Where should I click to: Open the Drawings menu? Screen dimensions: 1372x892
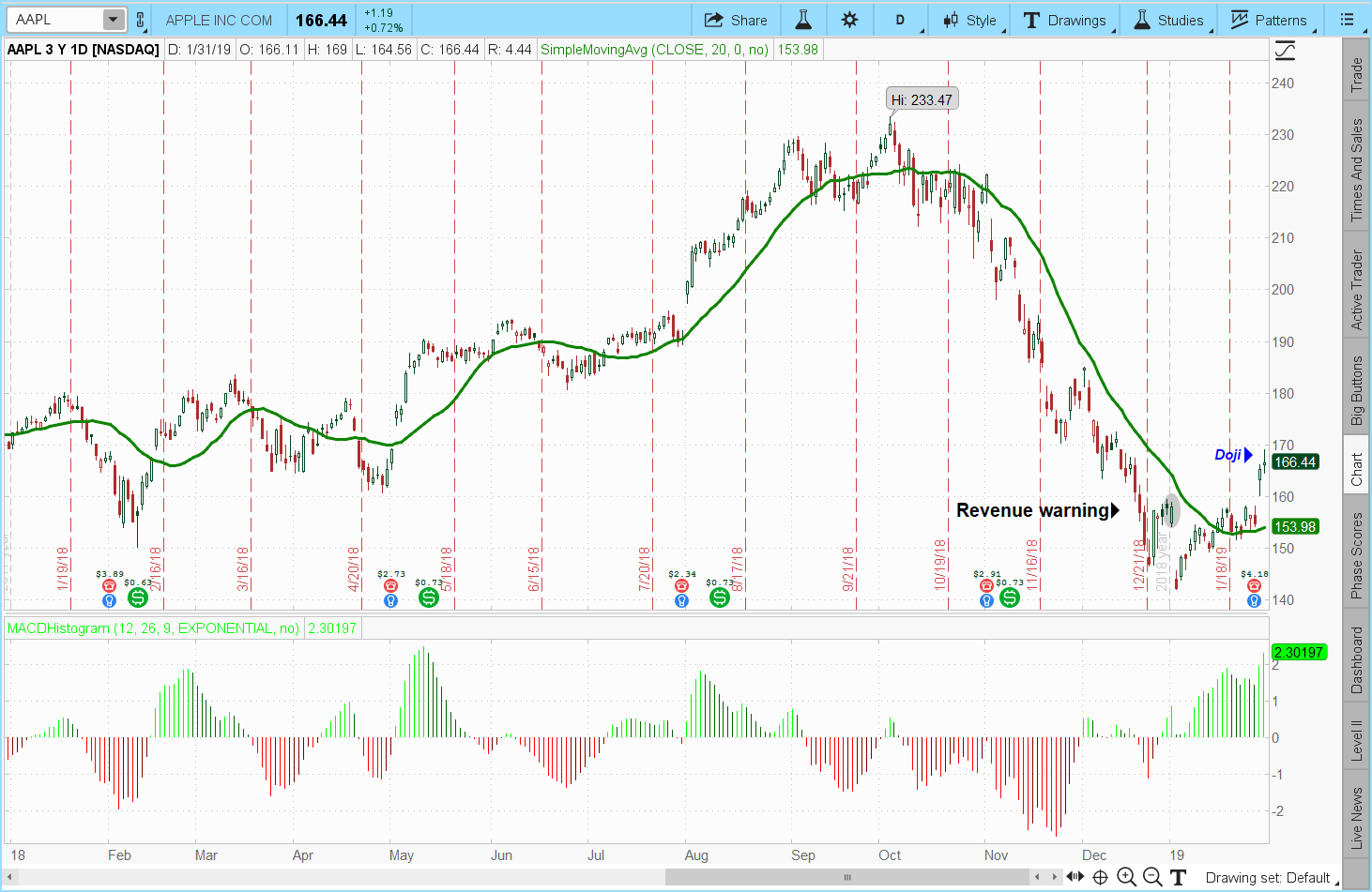click(x=1065, y=20)
